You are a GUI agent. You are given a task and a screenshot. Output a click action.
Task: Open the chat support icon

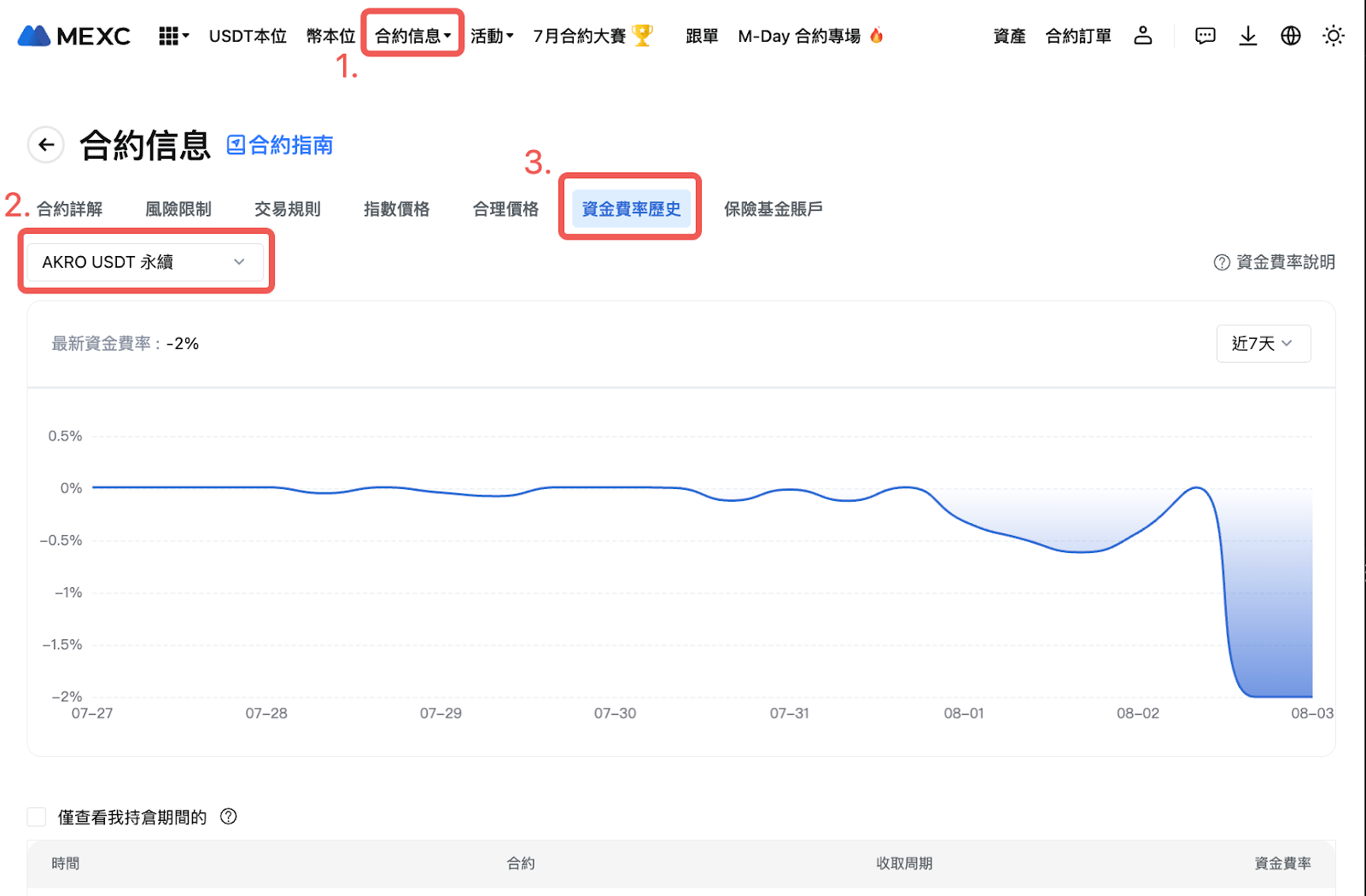(1205, 36)
